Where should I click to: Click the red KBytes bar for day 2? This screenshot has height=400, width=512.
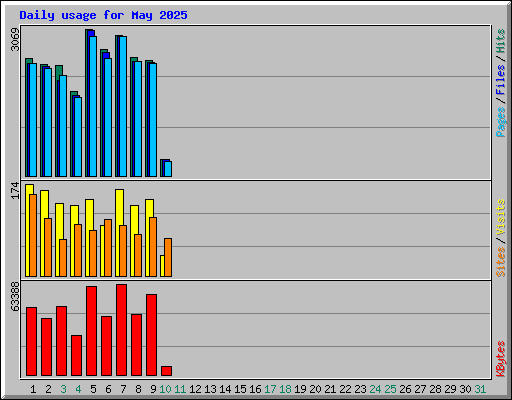pos(47,347)
